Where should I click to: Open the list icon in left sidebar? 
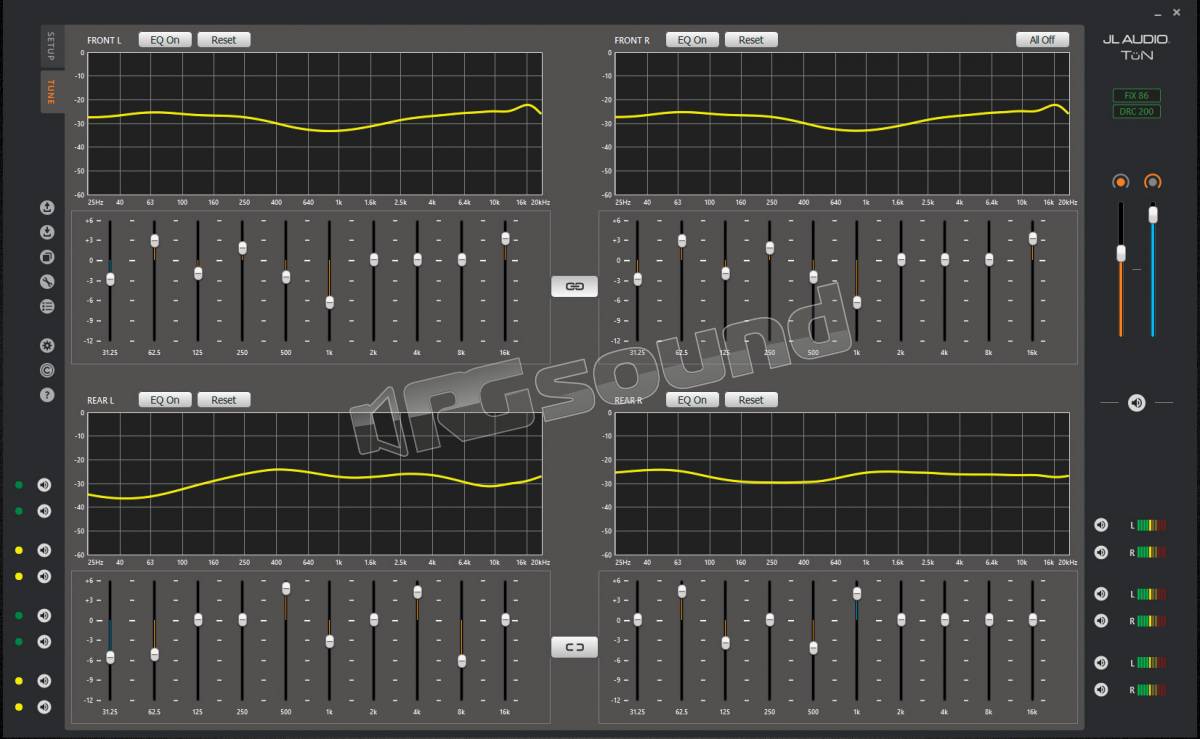coord(47,306)
